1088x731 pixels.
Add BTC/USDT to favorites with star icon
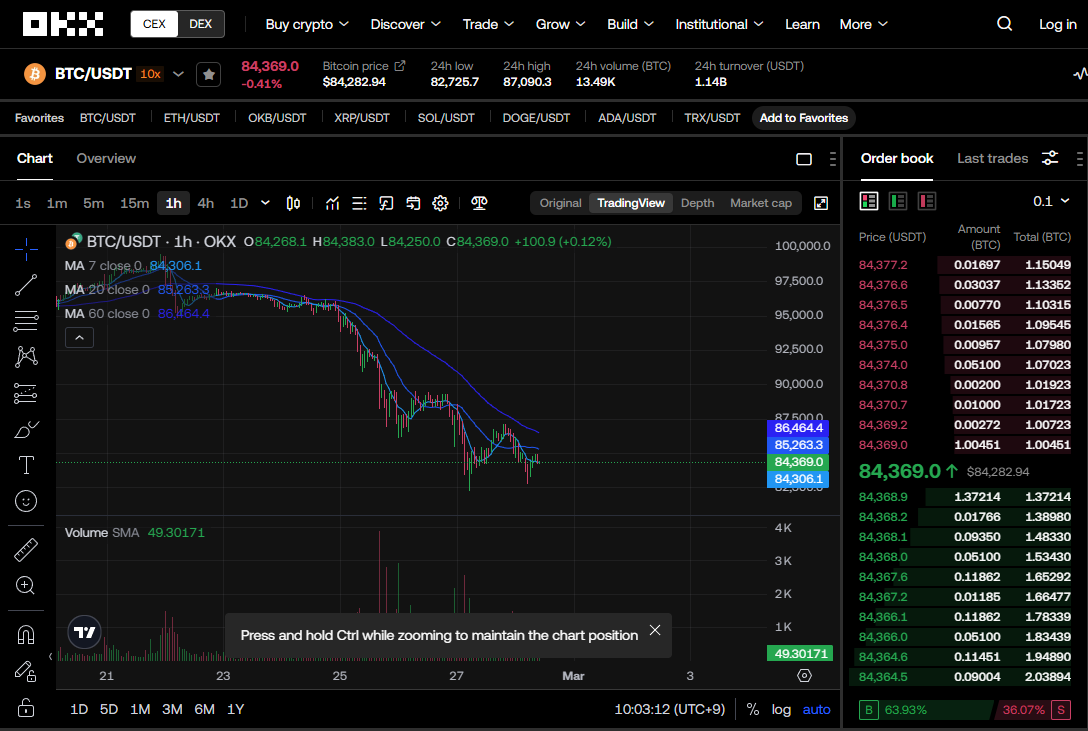208,74
